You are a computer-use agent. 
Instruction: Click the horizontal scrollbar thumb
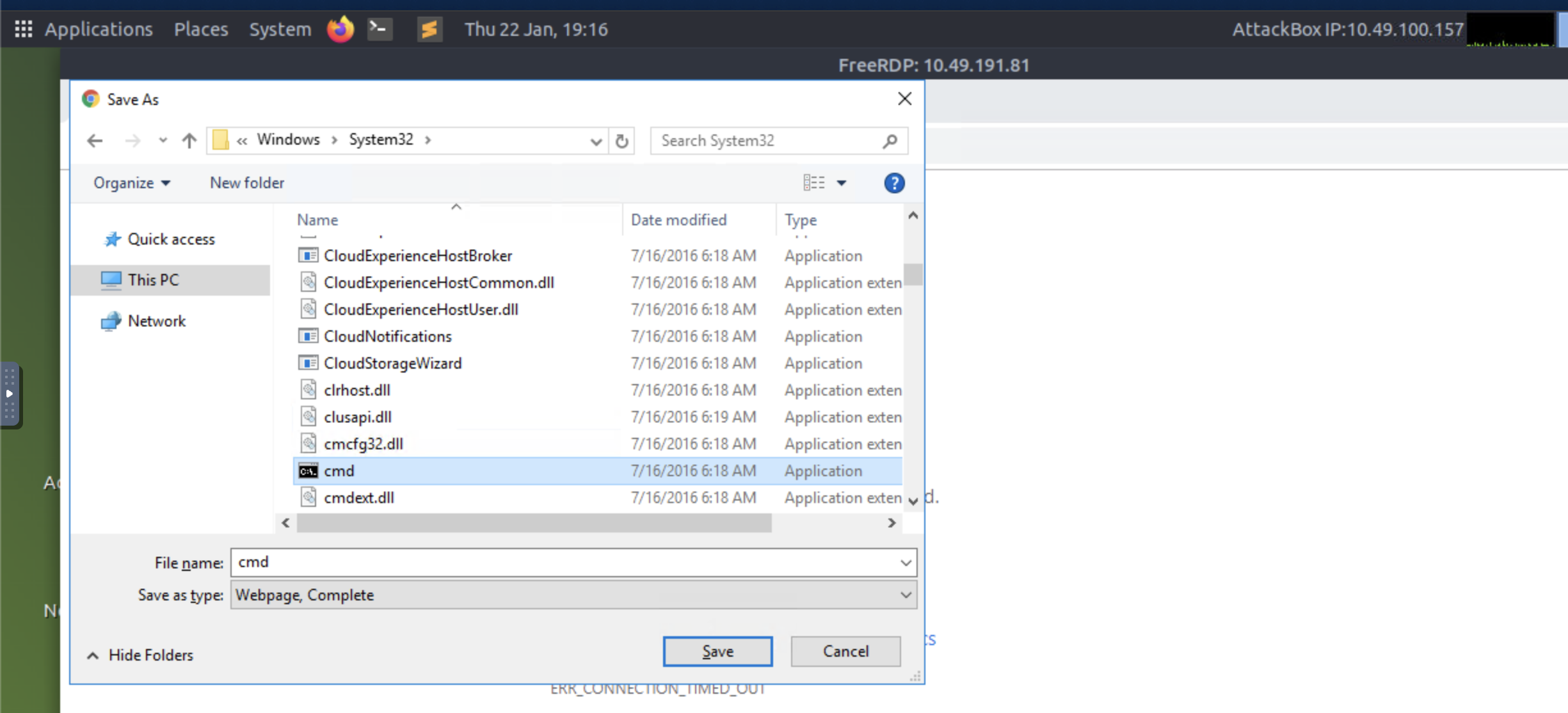click(x=534, y=524)
